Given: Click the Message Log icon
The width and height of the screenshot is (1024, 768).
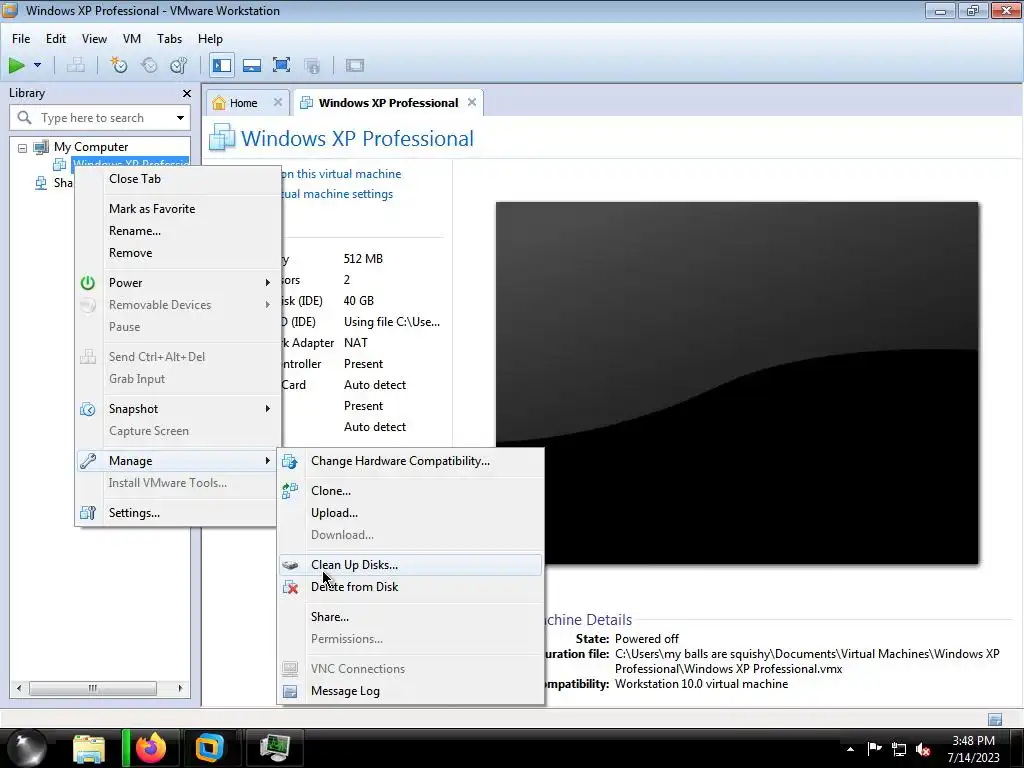Looking at the screenshot, I should click(290, 691).
